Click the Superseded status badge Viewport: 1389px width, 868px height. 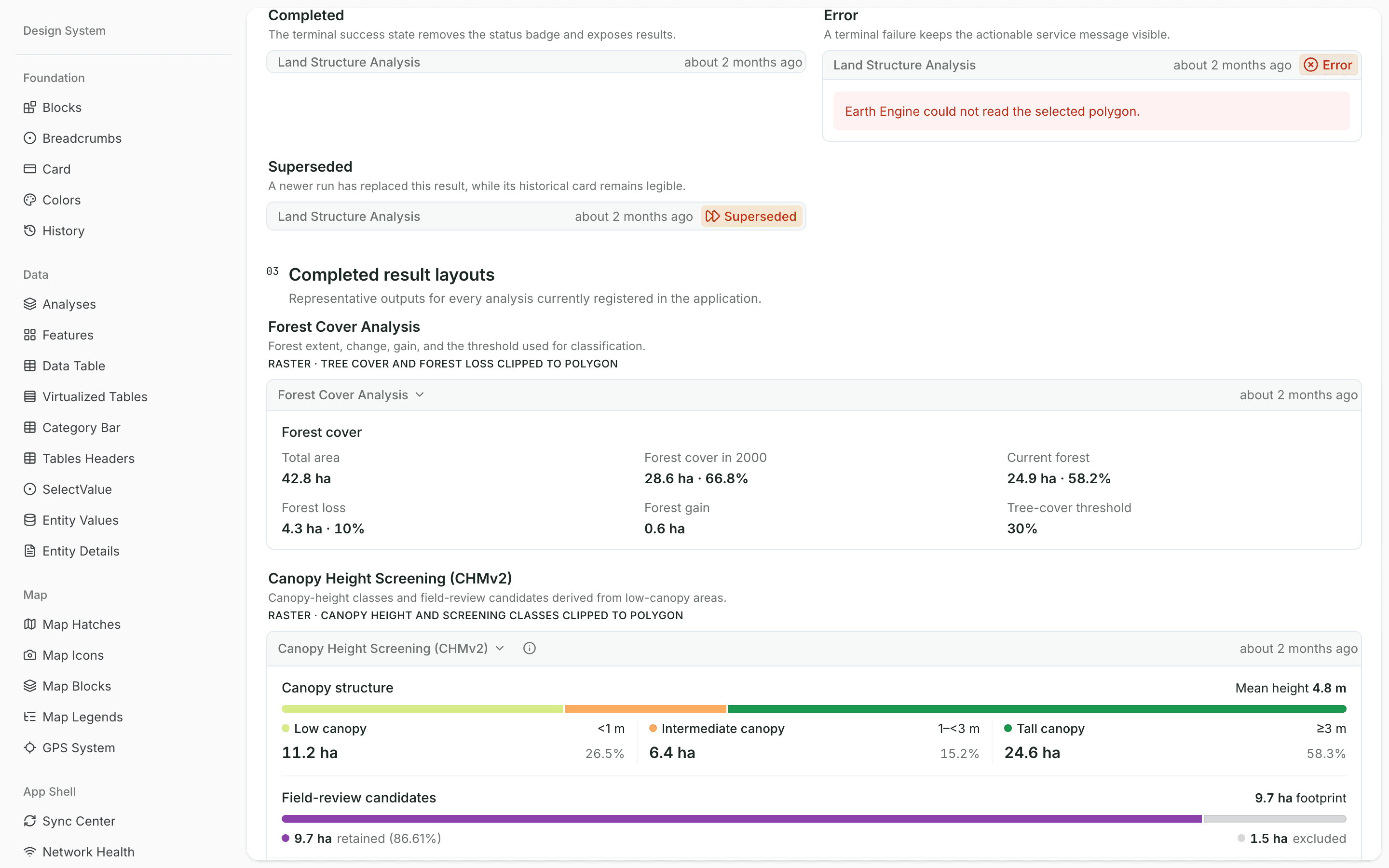tap(751, 217)
